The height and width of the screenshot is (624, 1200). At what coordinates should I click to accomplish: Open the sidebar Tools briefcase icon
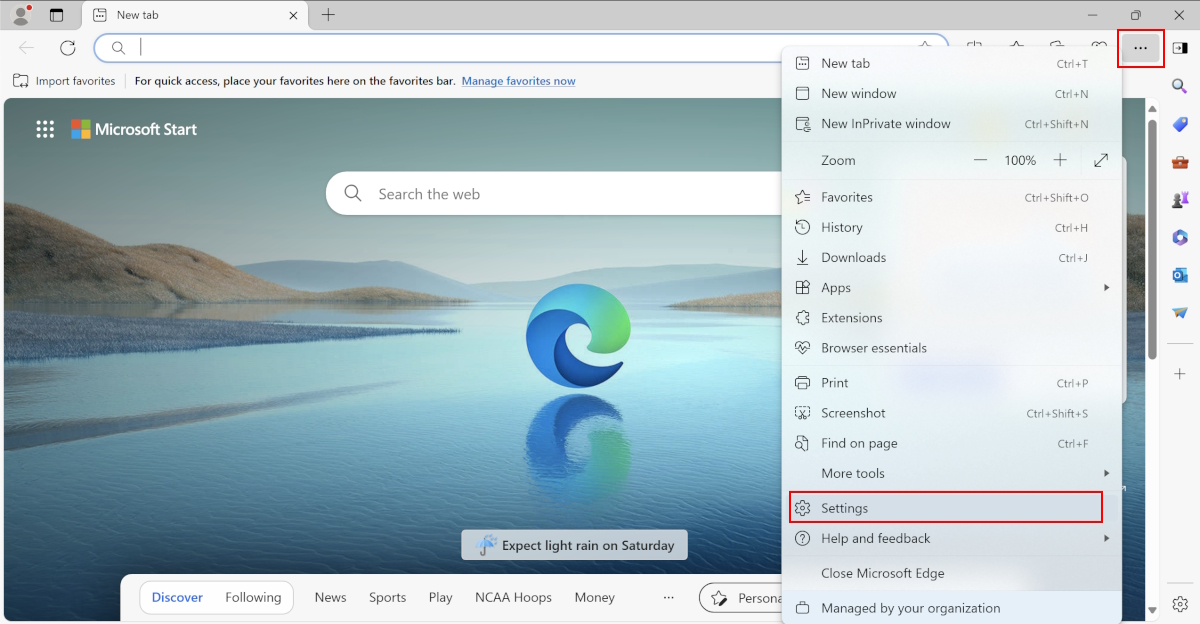(x=1180, y=162)
